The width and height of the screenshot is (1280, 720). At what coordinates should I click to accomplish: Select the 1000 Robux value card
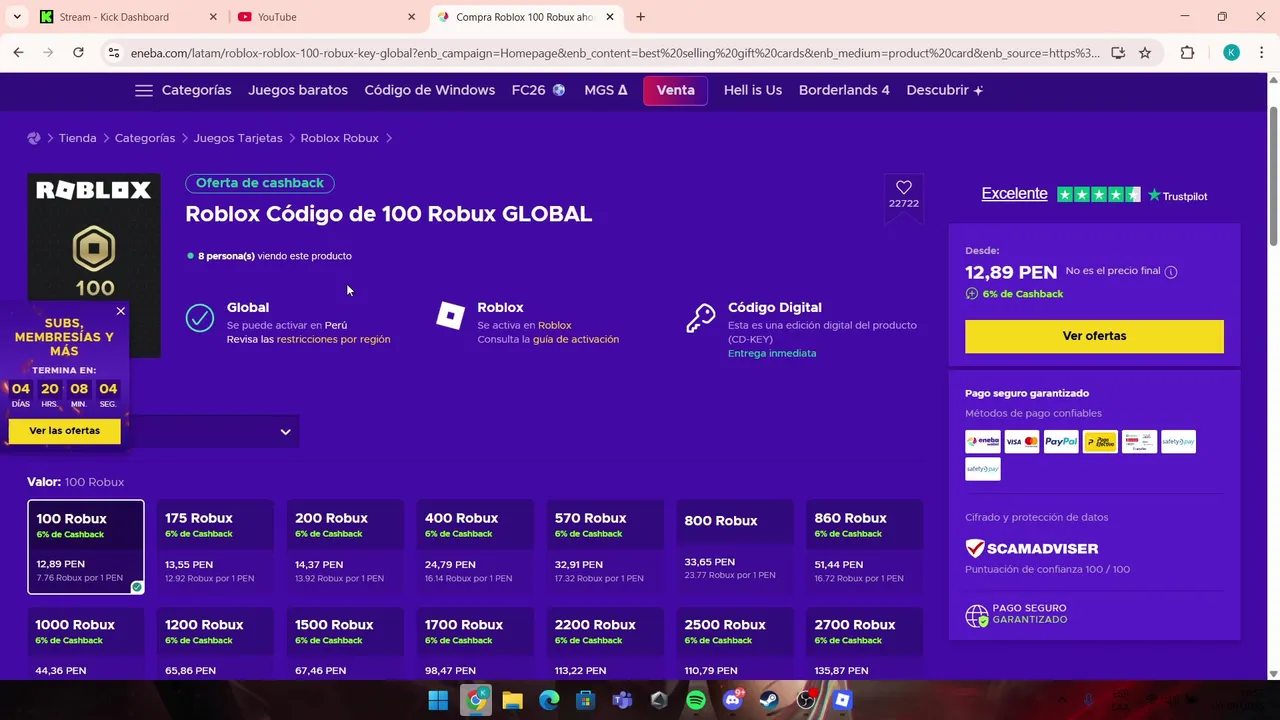click(x=86, y=644)
